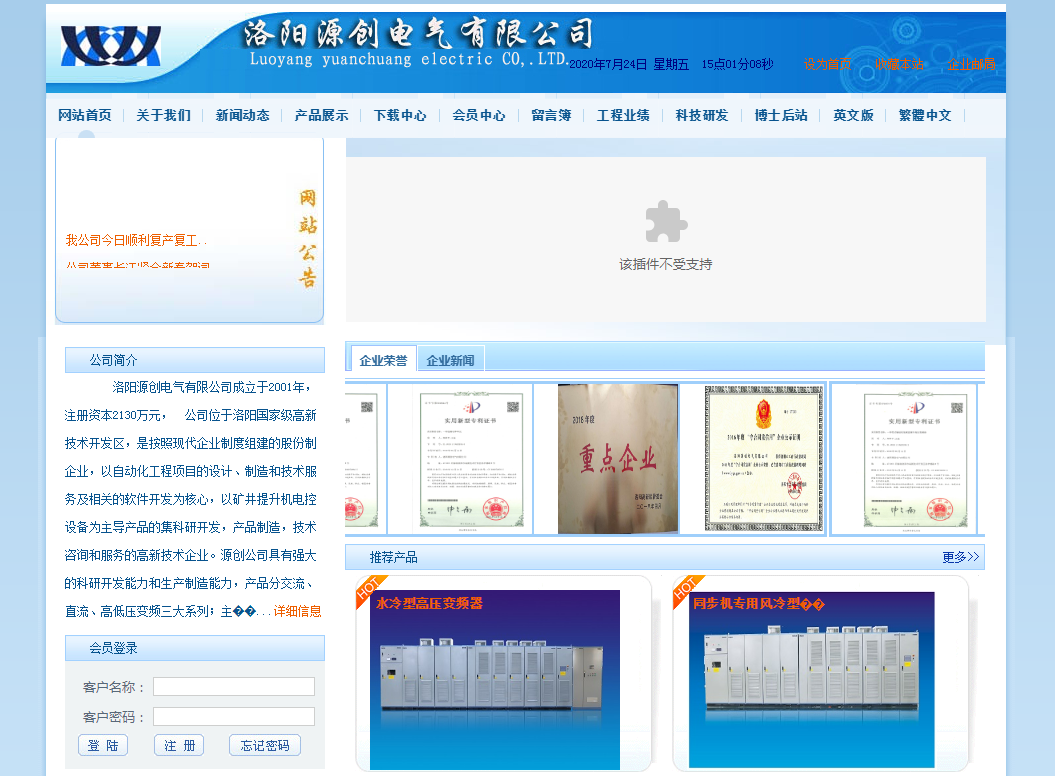
Task: Click the 客户名称 input field
Action: 233,686
